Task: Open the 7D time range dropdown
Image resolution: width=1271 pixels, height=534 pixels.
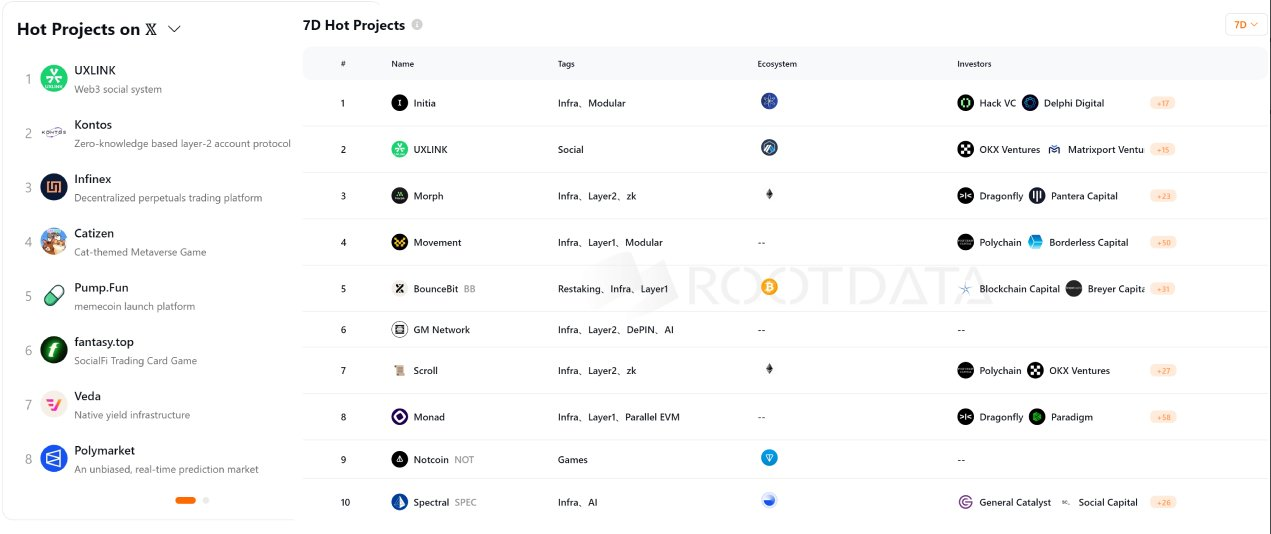Action: (1245, 25)
